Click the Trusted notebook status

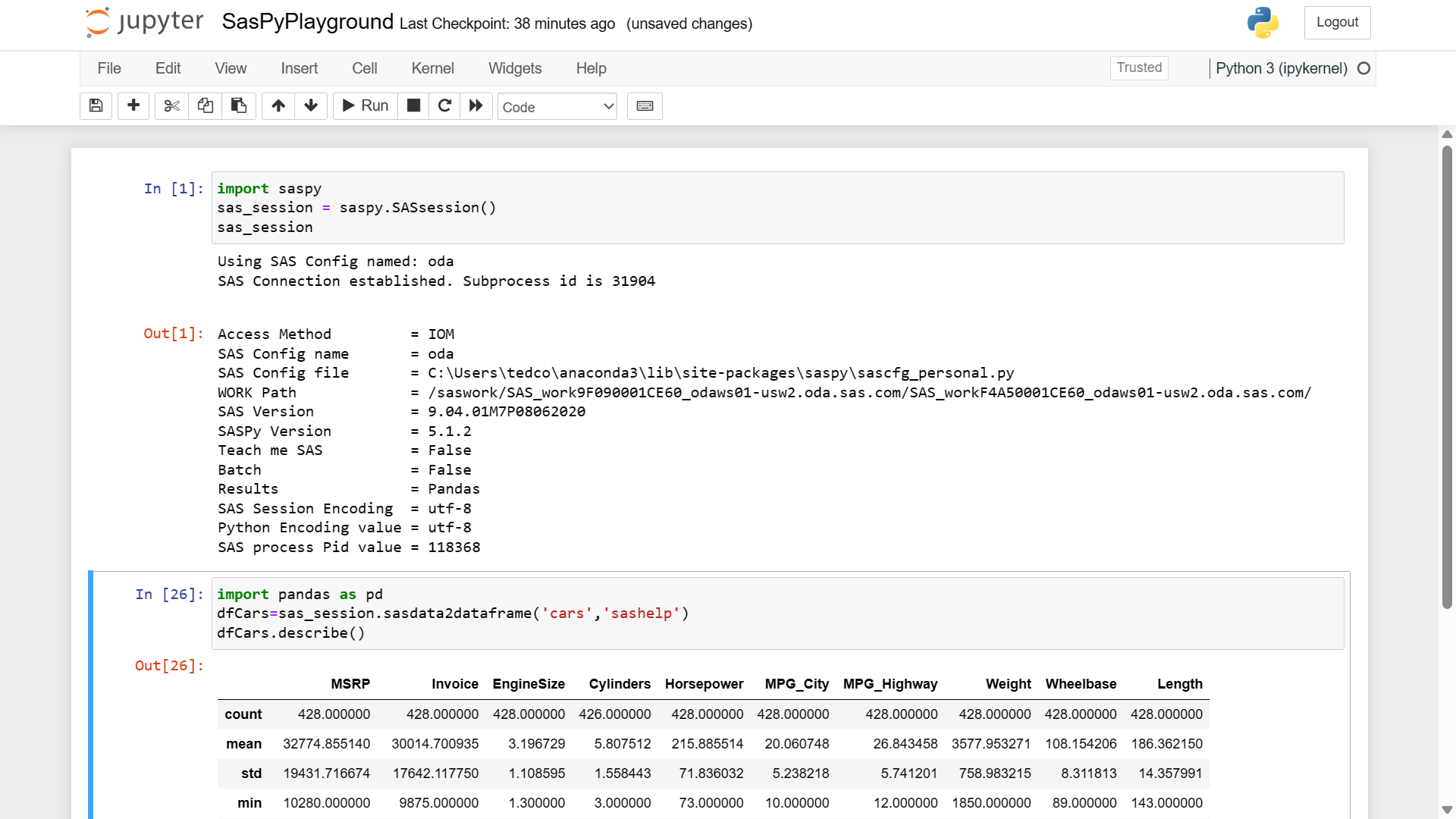(1139, 67)
